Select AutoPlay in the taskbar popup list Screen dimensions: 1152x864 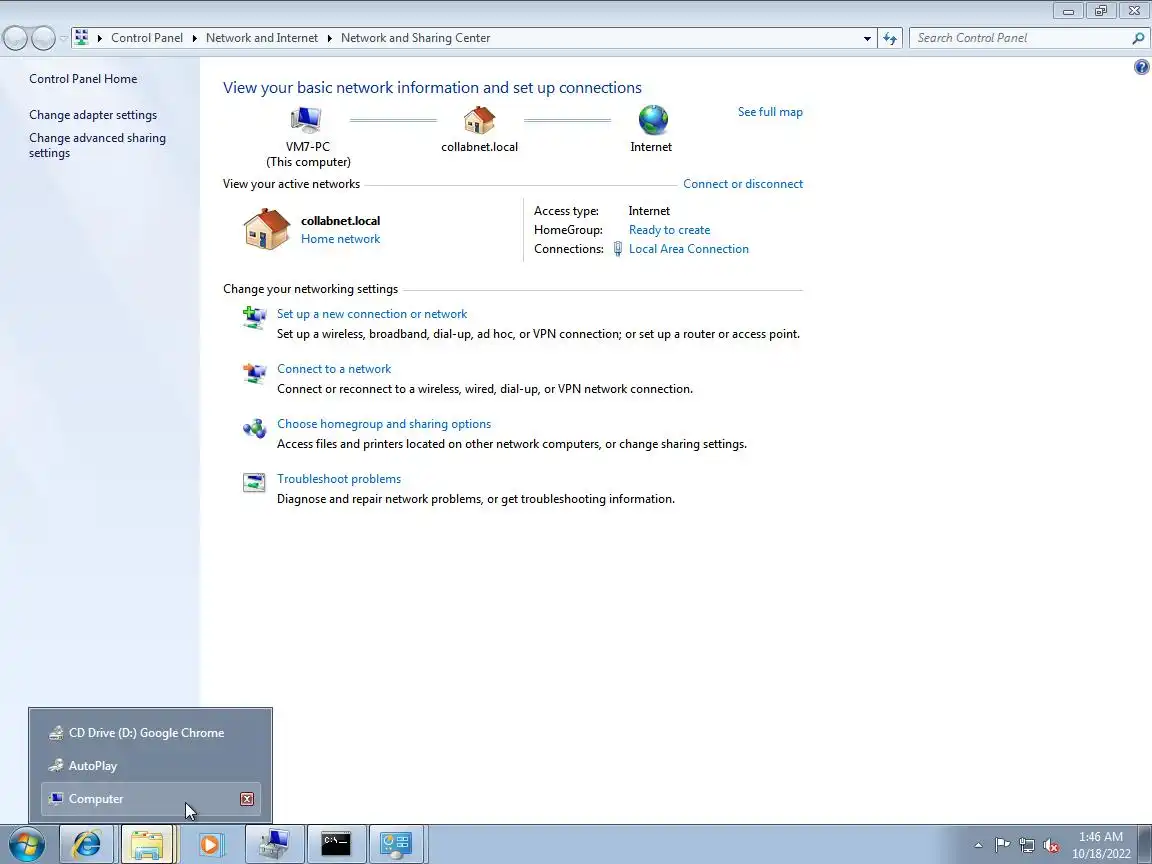click(151, 766)
